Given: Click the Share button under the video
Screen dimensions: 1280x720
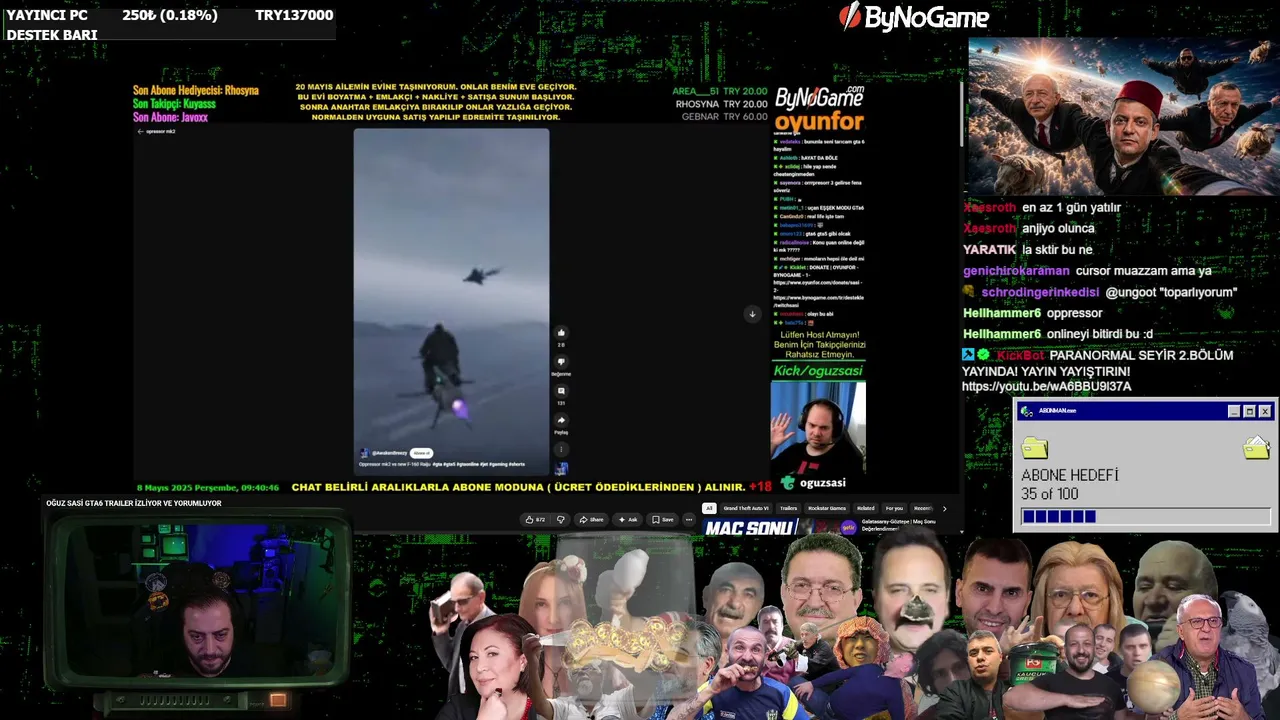Looking at the screenshot, I should 592,519.
